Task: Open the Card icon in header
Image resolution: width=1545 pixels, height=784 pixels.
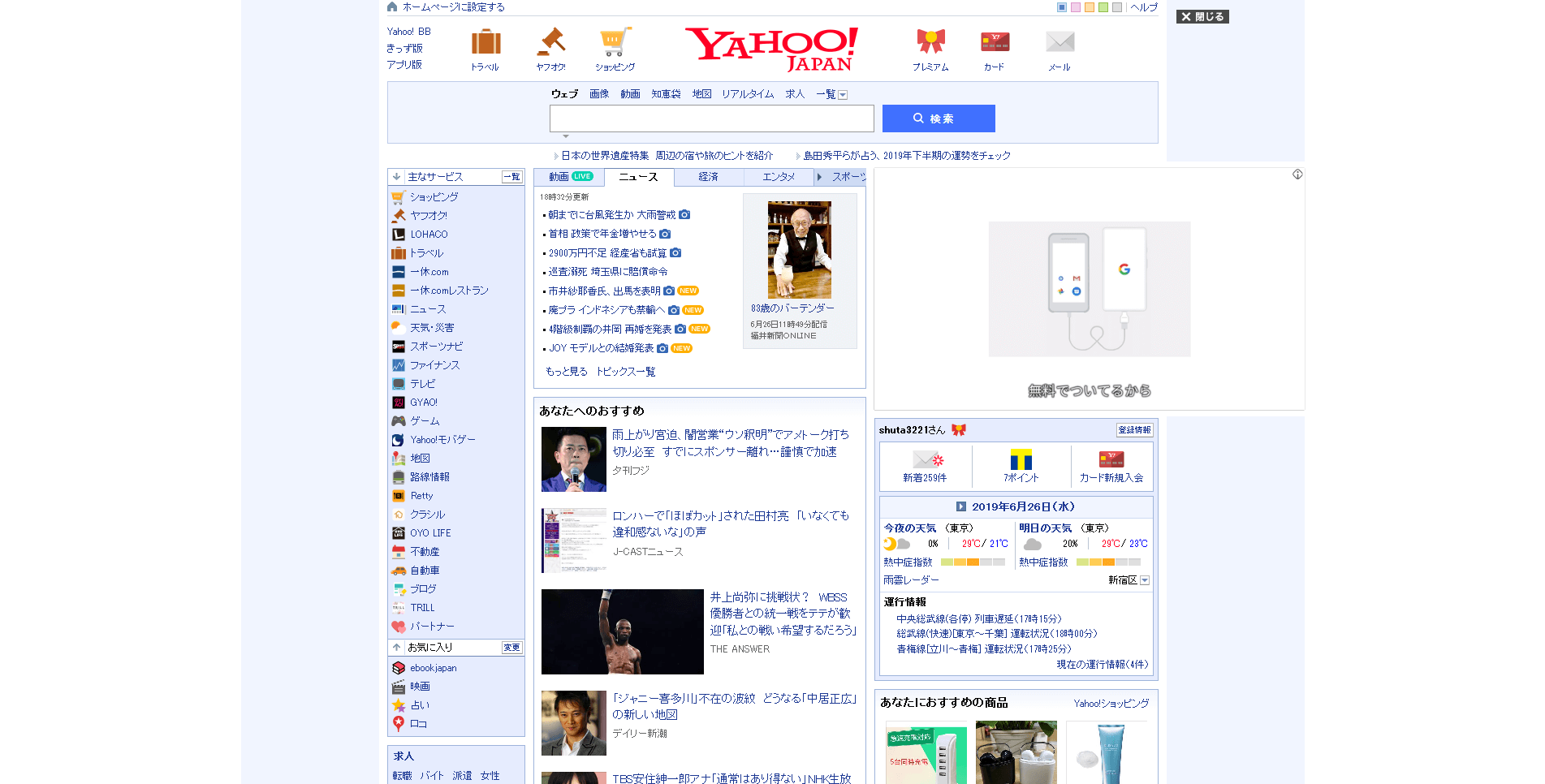Action: point(995,42)
